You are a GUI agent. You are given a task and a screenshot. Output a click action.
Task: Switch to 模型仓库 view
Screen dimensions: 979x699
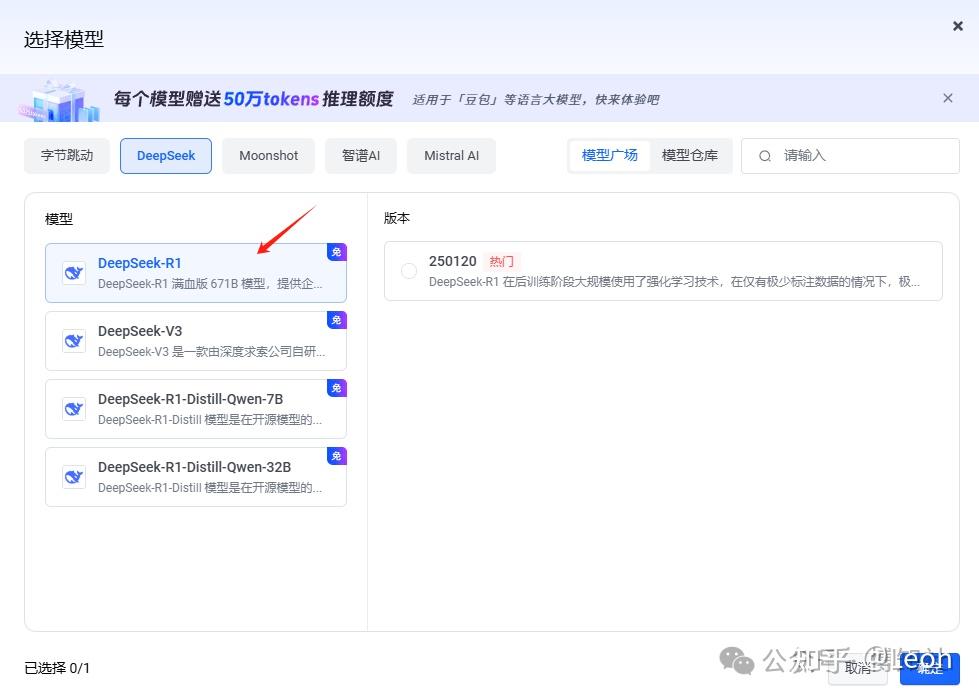coord(690,155)
